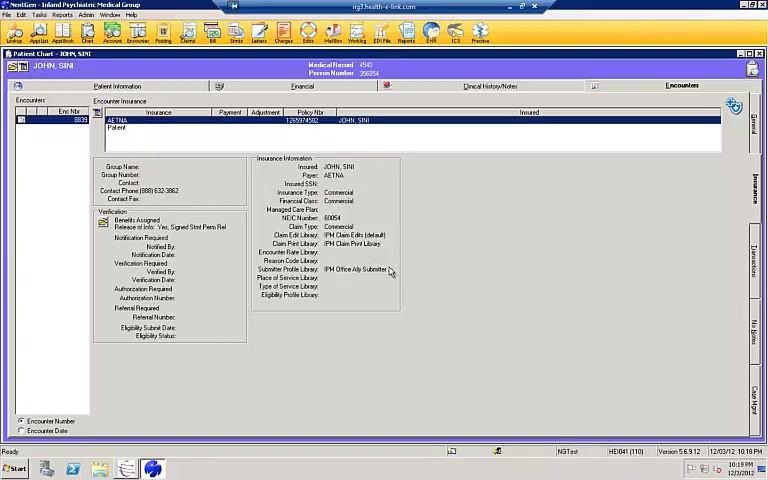Open the Reports menu
The image size is (768, 480).
coord(62,15)
